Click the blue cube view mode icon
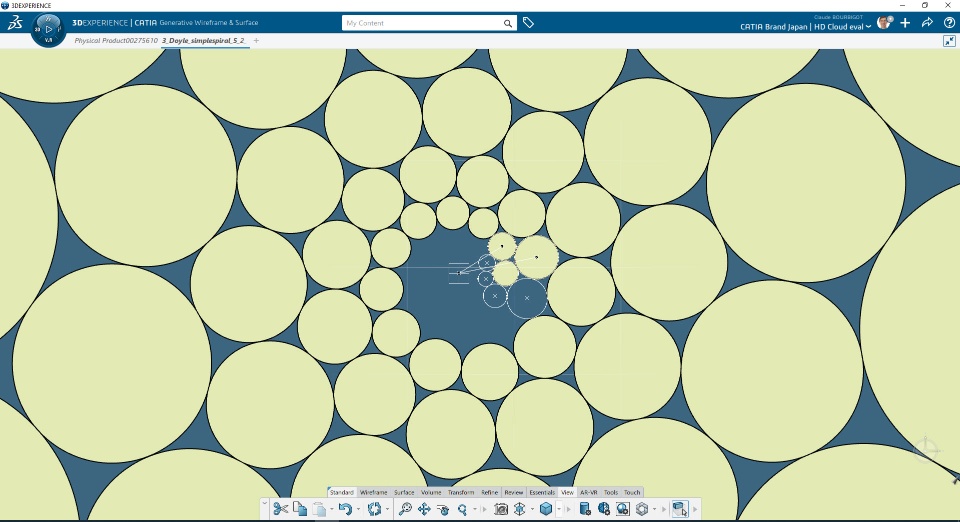This screenshot has width=960, height=522. tap(546, 509)
